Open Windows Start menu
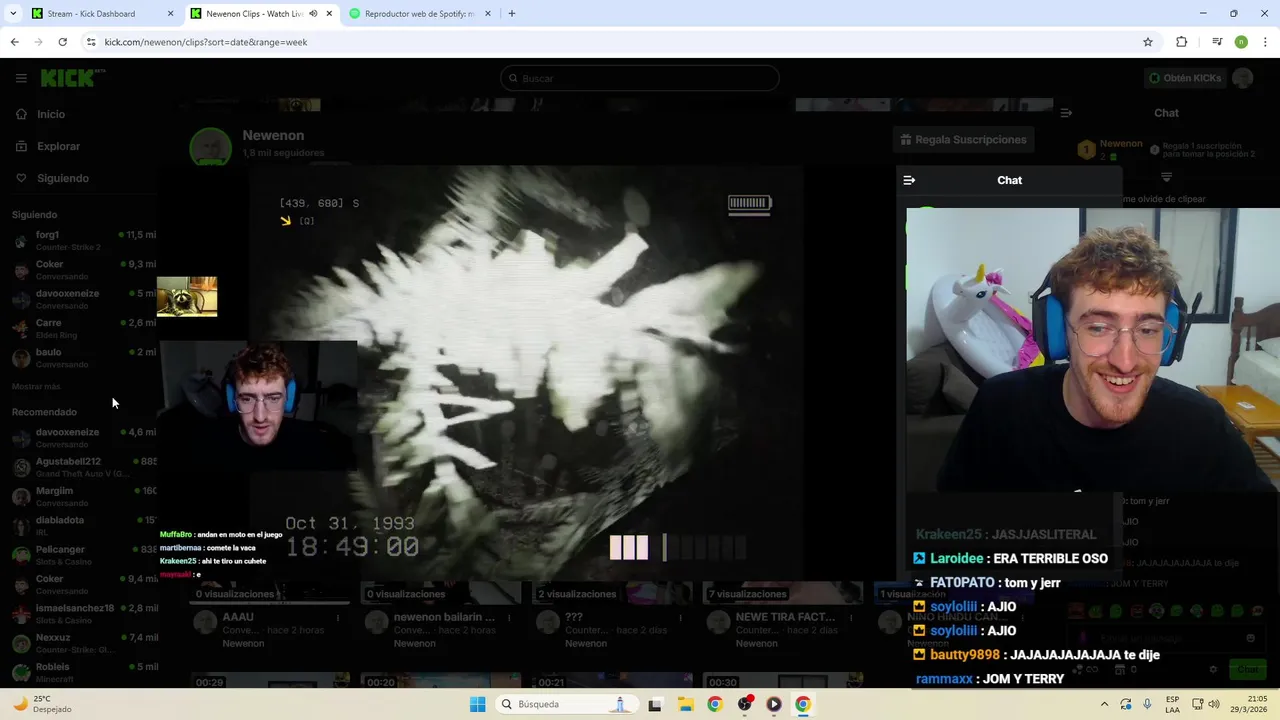This screenshot has width=1280, height=720. pos(478,704)
